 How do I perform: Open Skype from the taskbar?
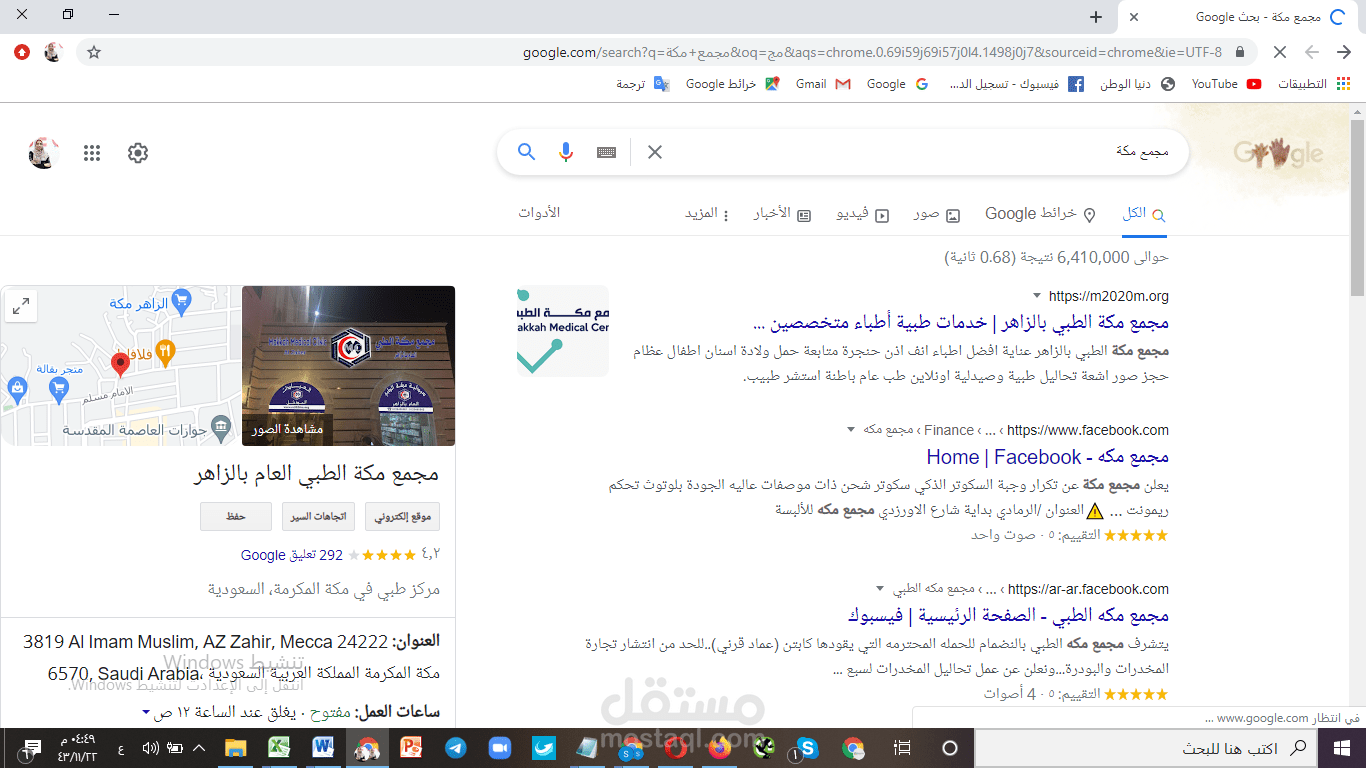click(806, 747)
